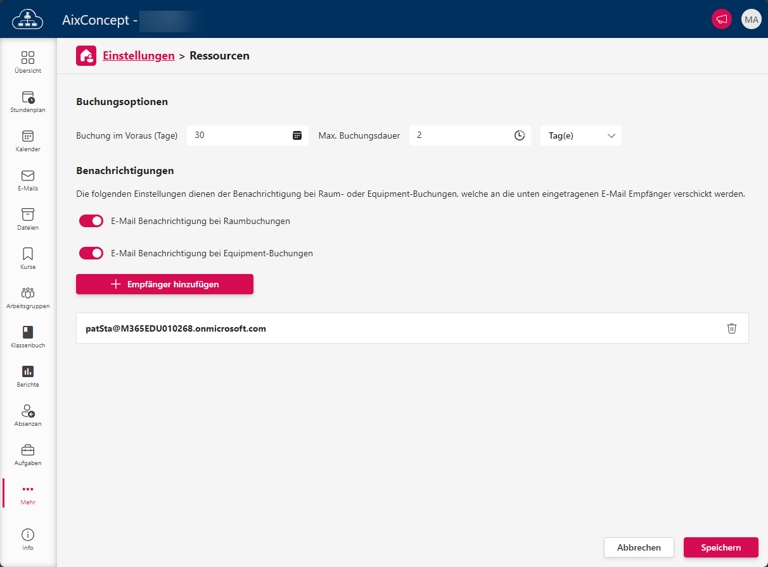
Task: Disable E-Mail notification for Raumbuchungen
Action: (x=91, y=221)
